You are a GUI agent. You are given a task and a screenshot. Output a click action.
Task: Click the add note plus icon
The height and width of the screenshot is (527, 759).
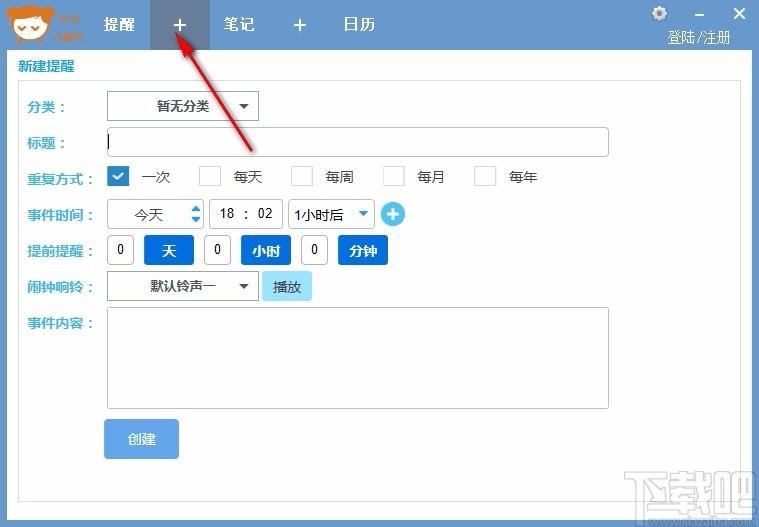[x=300, y=25]
